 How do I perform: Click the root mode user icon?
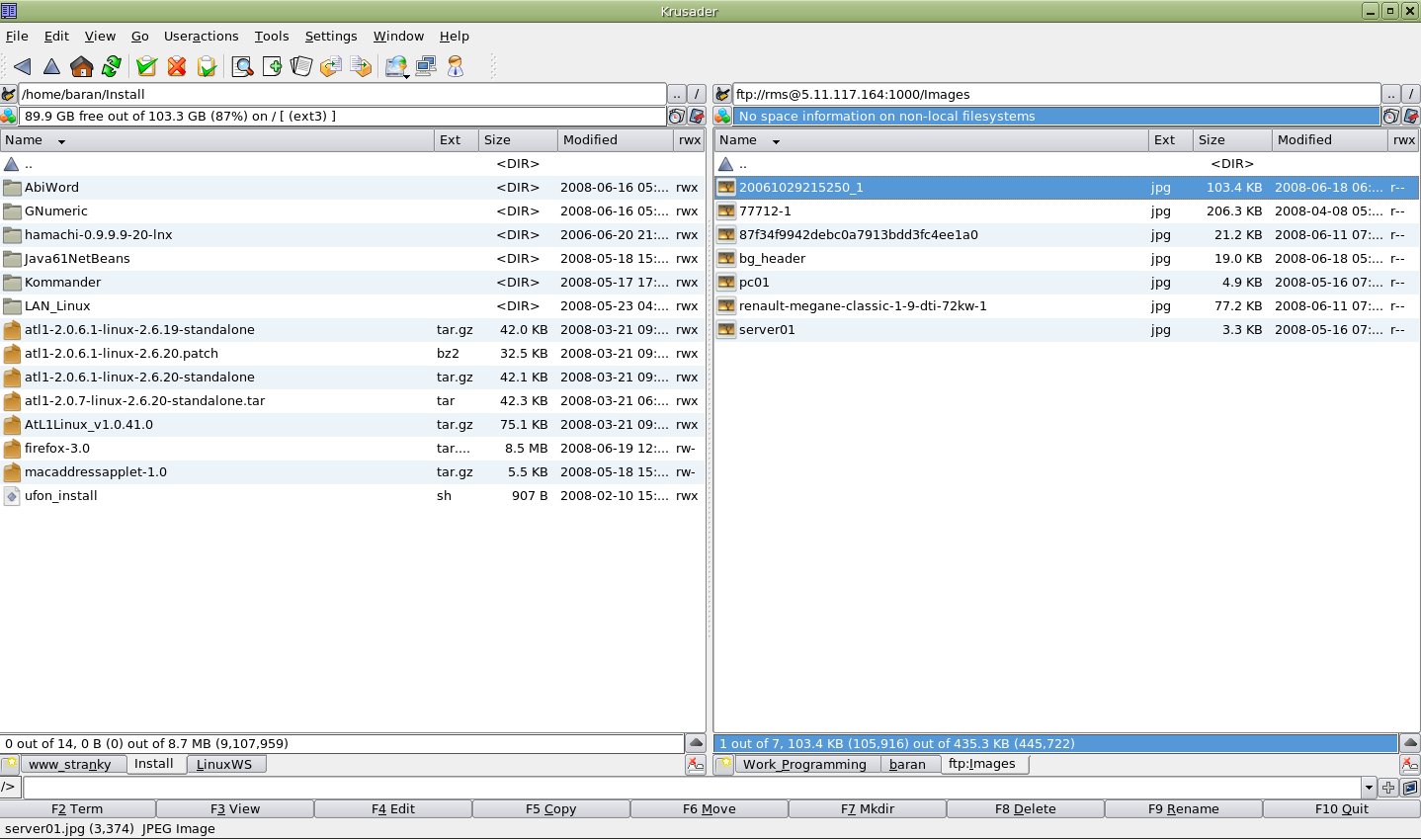coord(456,66)
